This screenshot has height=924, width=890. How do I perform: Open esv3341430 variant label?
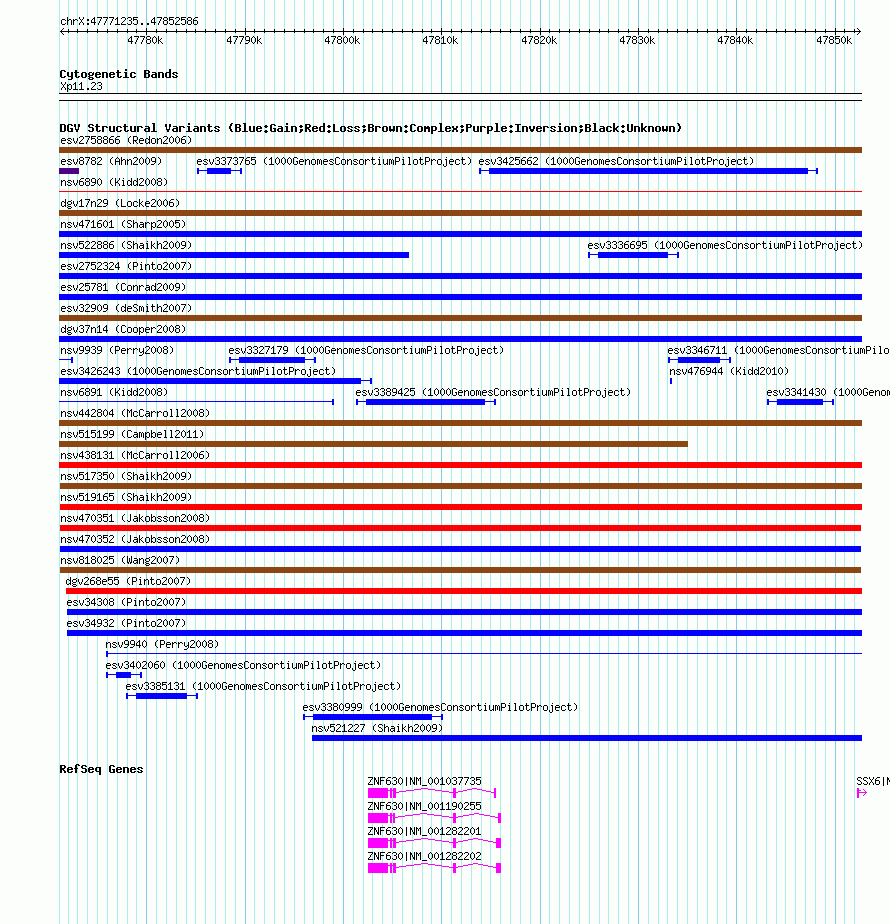point(828,392)
